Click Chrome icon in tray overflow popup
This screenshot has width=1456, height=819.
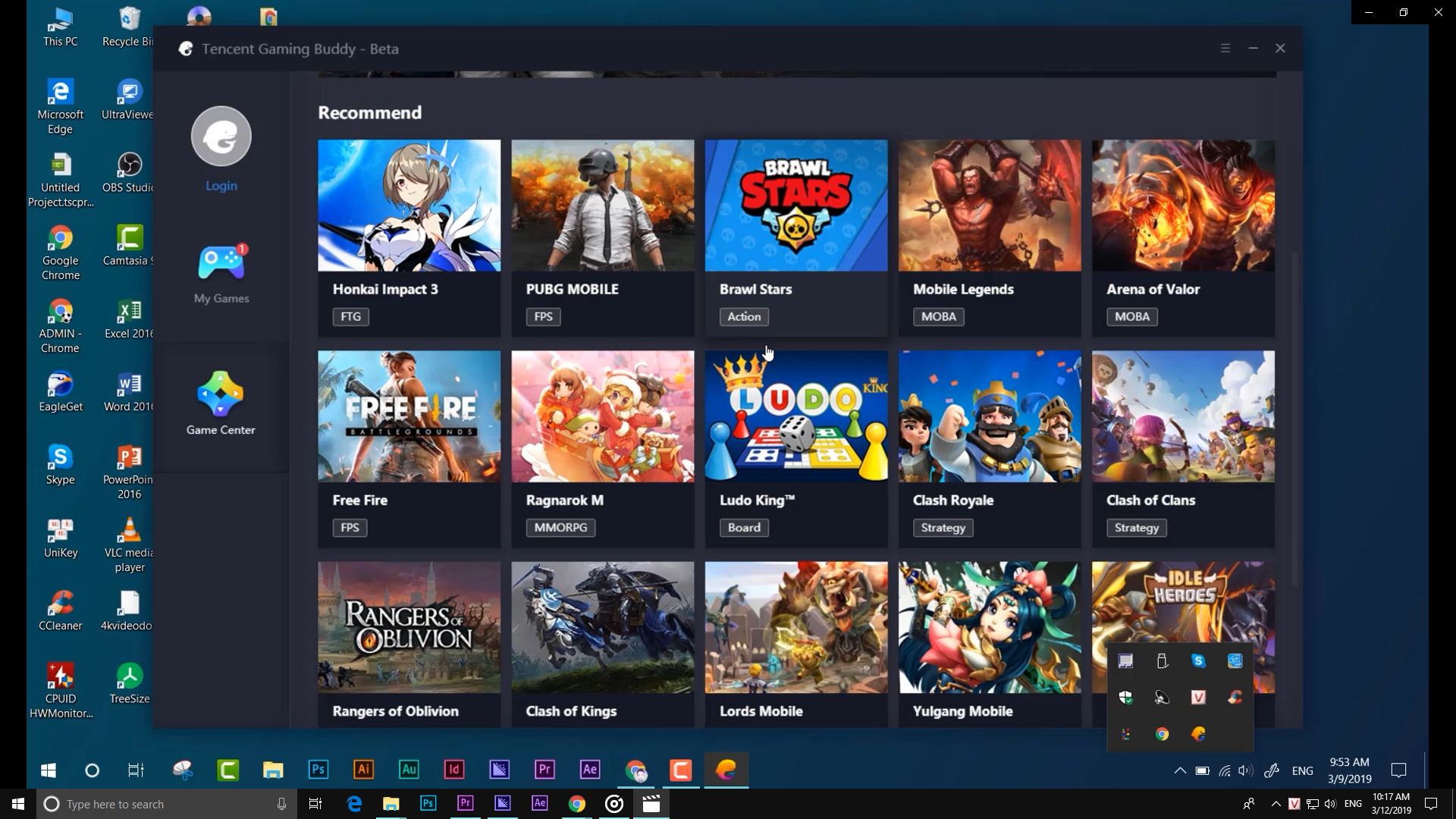coord(1162,734)
